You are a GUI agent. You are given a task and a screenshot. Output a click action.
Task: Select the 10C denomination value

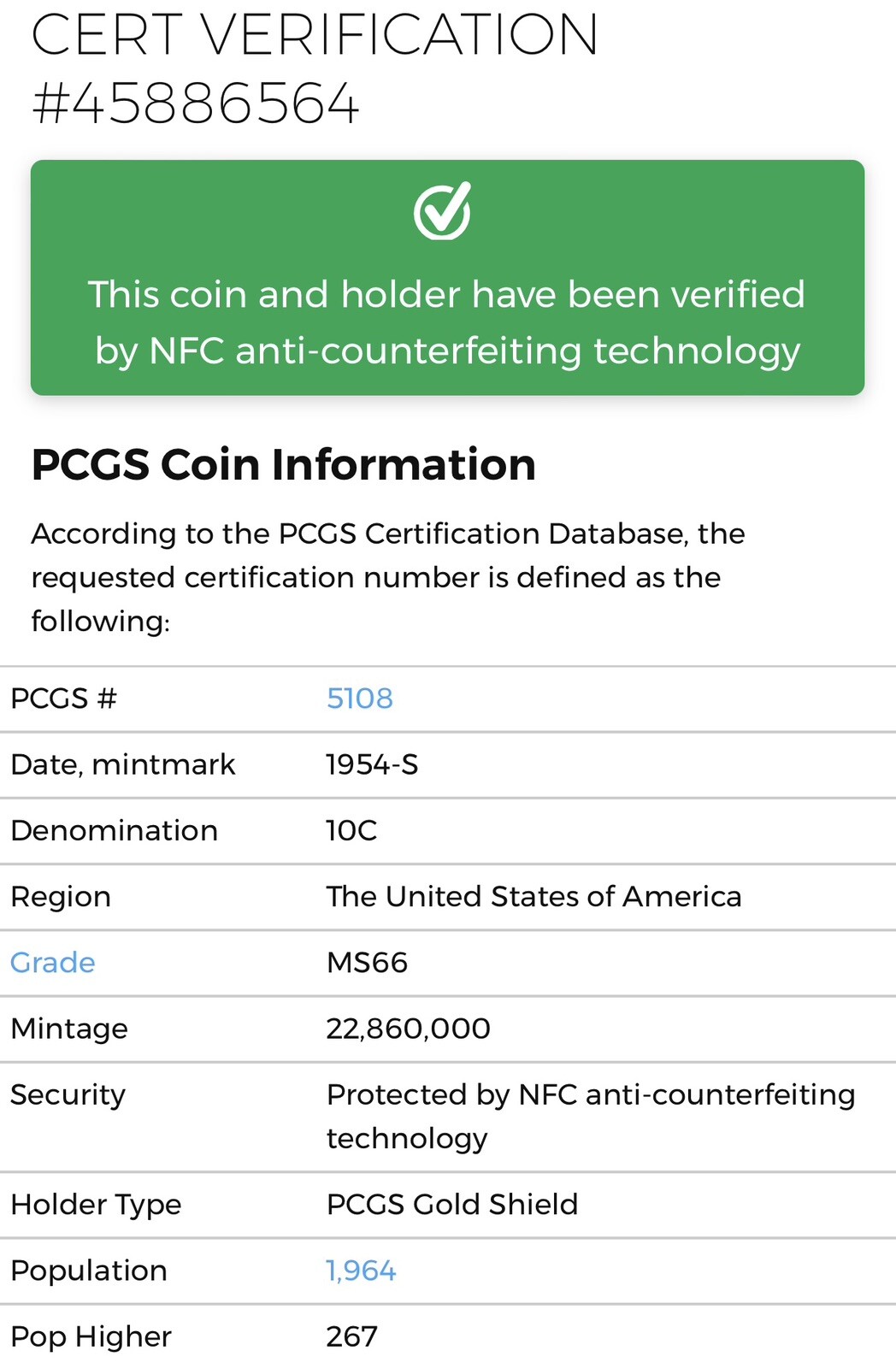tap(351, 830)
